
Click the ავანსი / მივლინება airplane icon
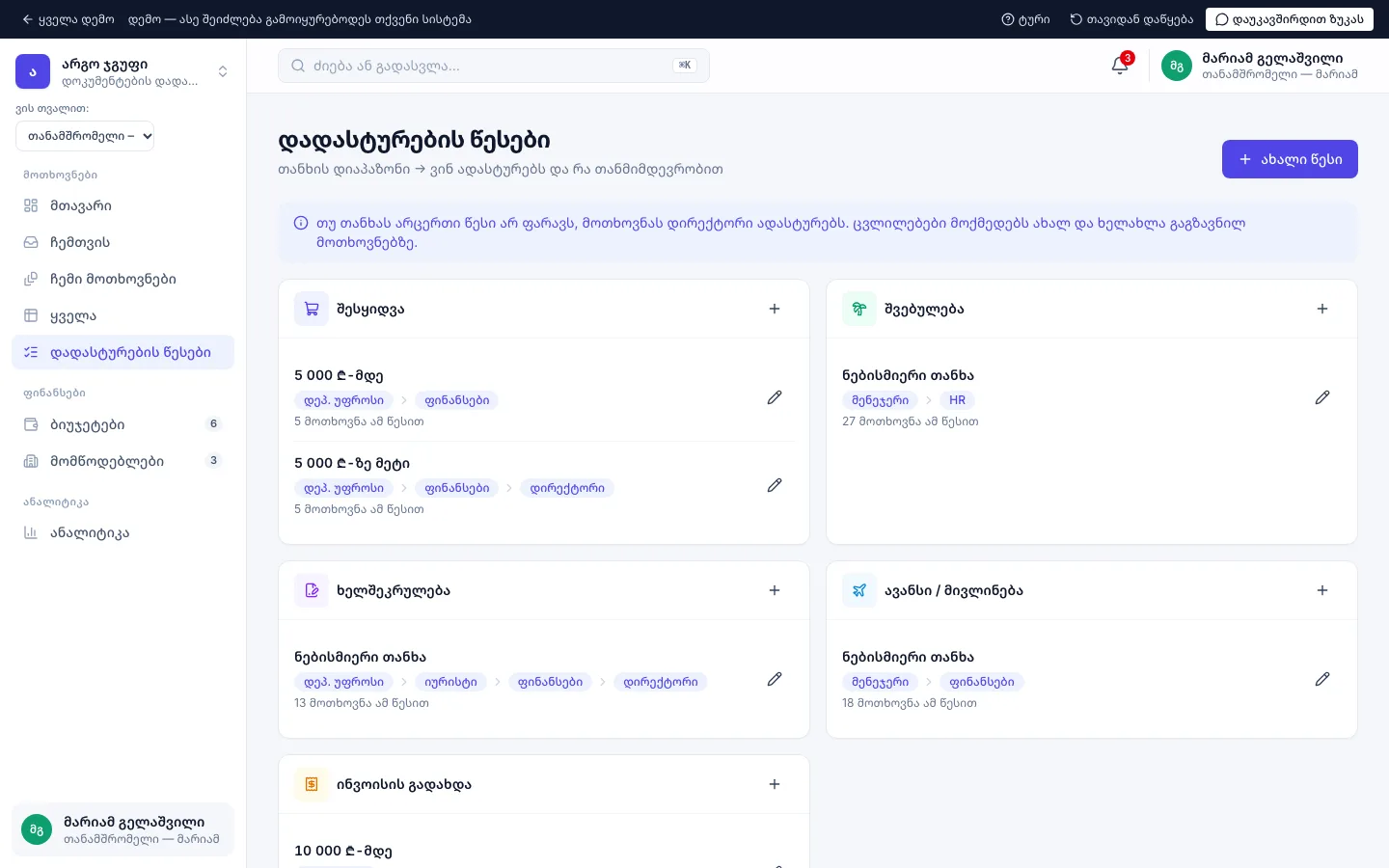point(859,590)
